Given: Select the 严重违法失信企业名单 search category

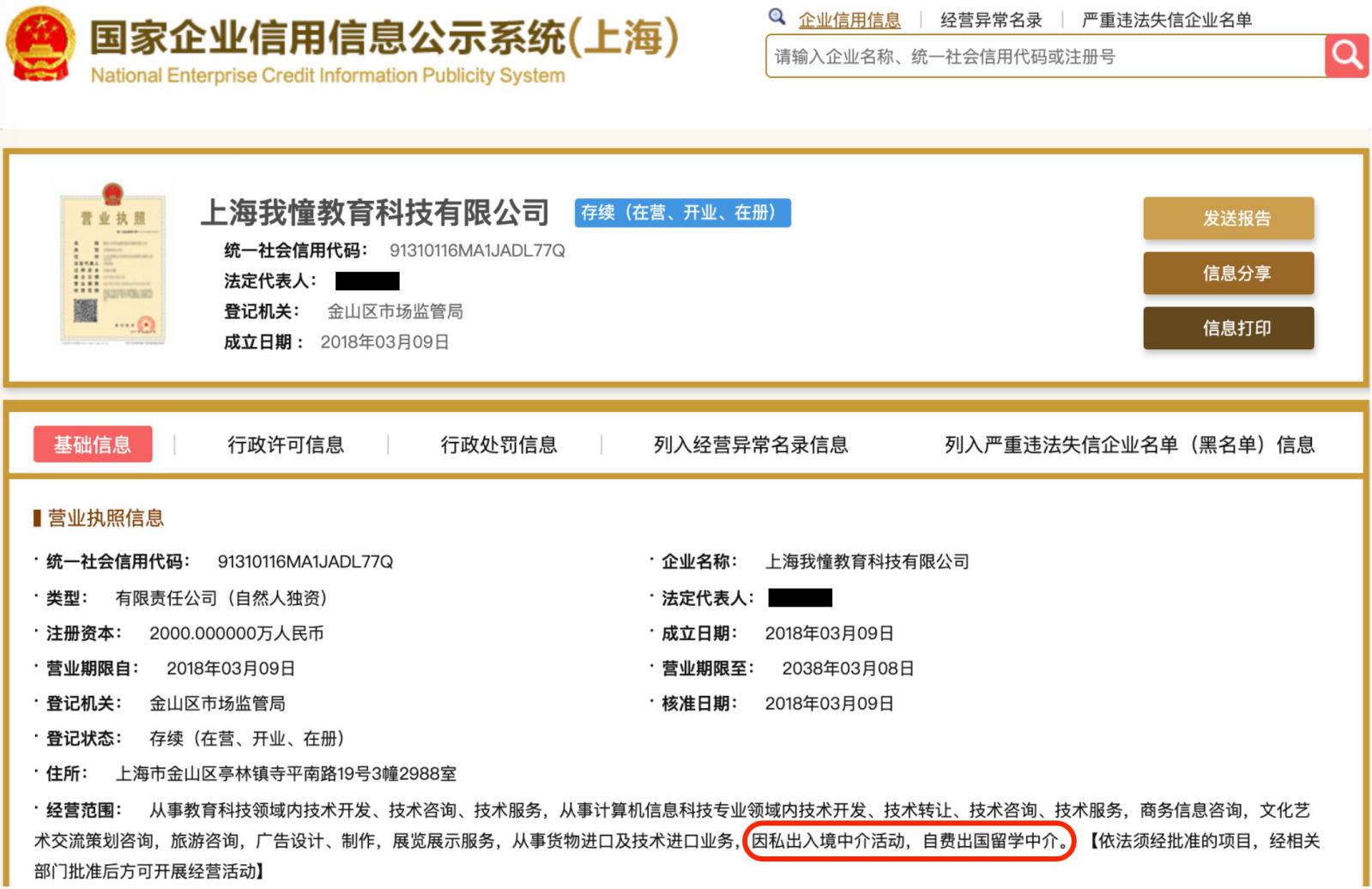Looking at the screenshot, I should 1166,20.
